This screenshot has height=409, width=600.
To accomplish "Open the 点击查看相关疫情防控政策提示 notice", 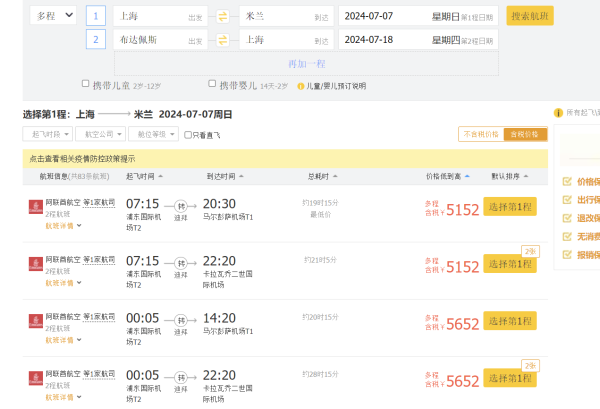I will pyautogui.click(x=82, y=159).
